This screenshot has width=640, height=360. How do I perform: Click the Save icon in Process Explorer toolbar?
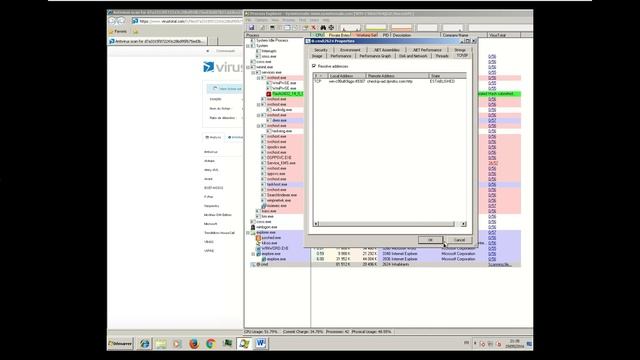click(x=251, y=27)
